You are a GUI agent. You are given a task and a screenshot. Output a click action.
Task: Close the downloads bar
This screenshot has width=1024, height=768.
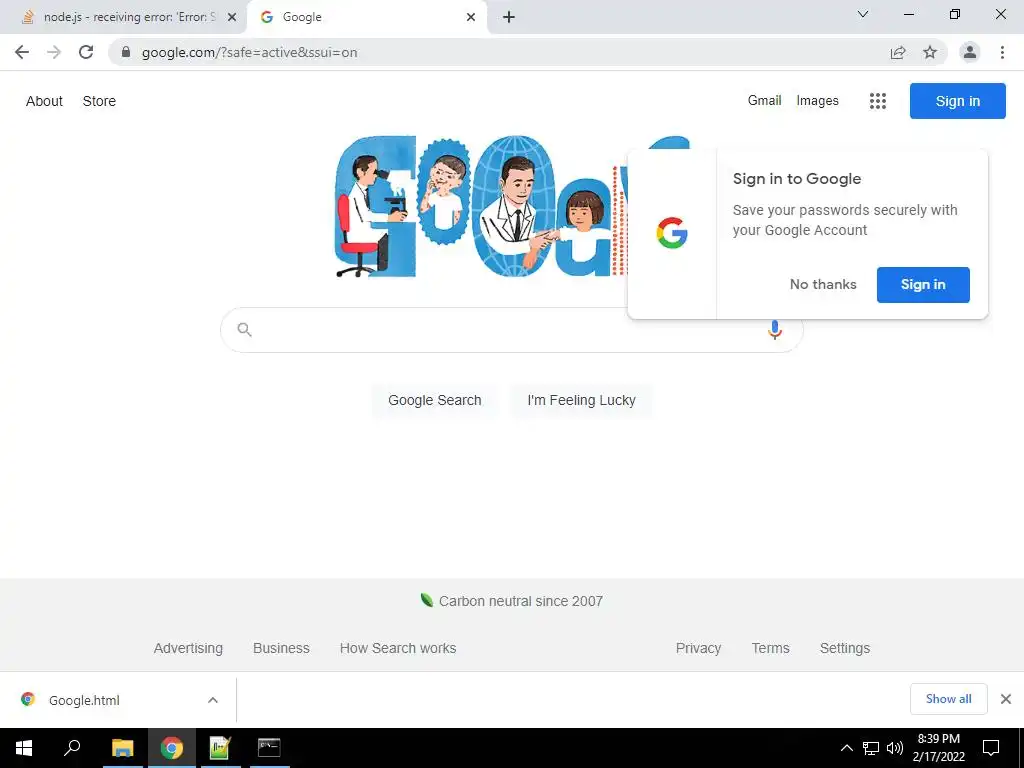[x=1006, y=699]
